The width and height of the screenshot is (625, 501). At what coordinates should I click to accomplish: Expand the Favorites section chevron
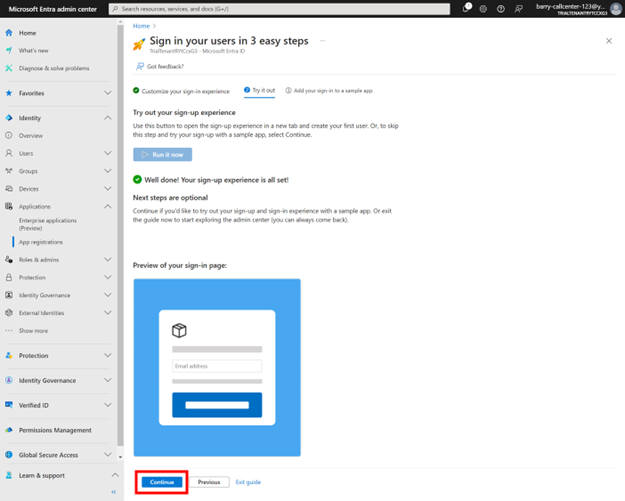(x=108, y=93)
